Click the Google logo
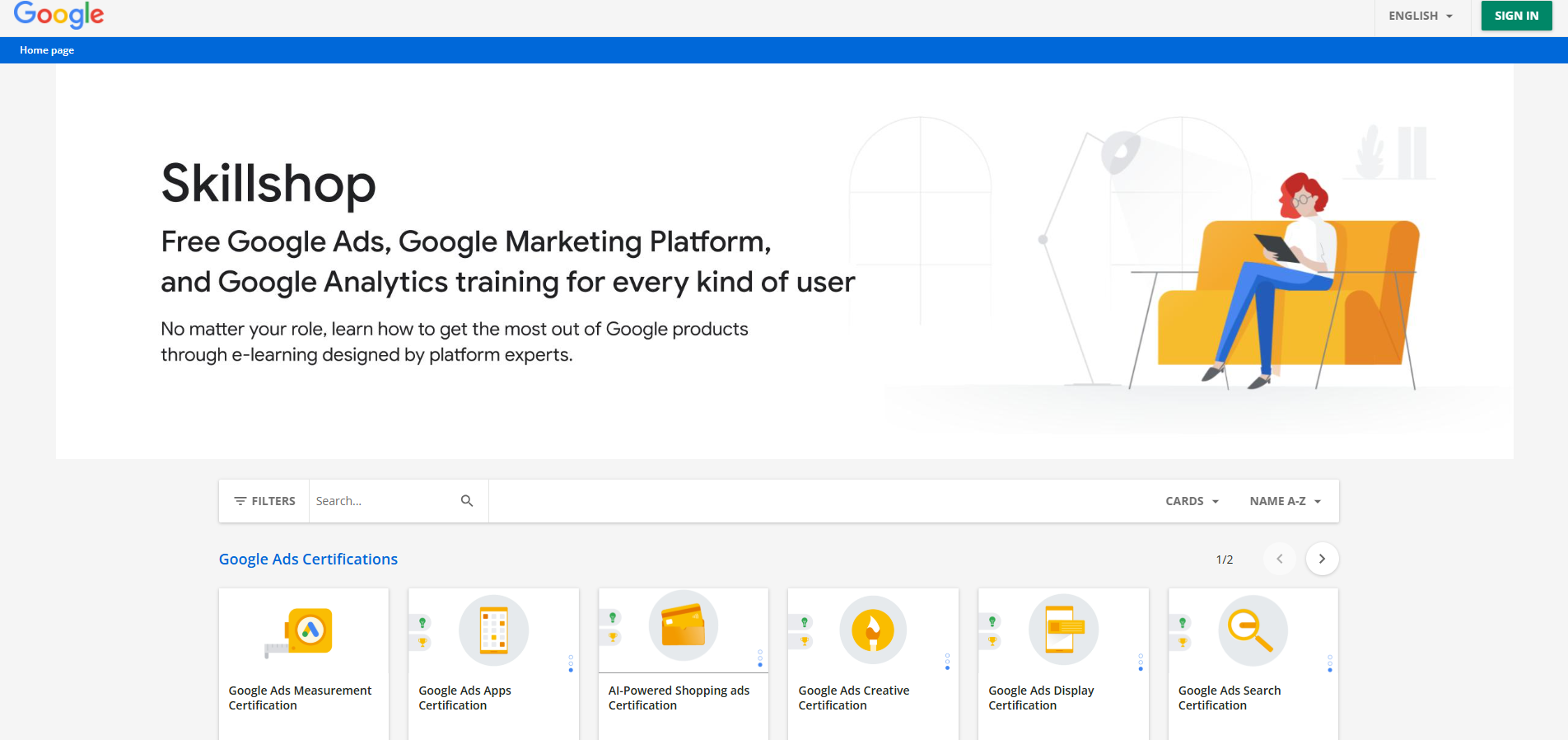This screenshot has height=740, width=1568. click(58, 15)
